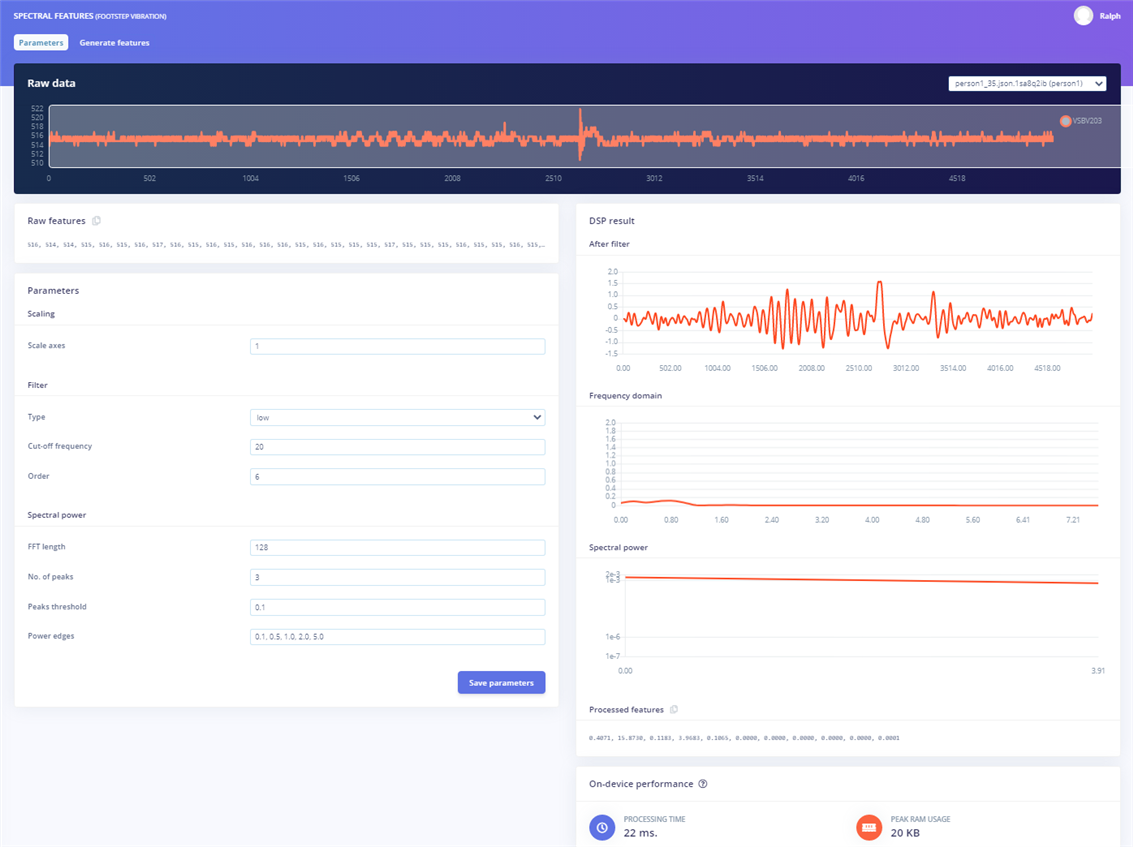Click the '22 ms.' processing time value
The image size is (1133, 847).
640,833
